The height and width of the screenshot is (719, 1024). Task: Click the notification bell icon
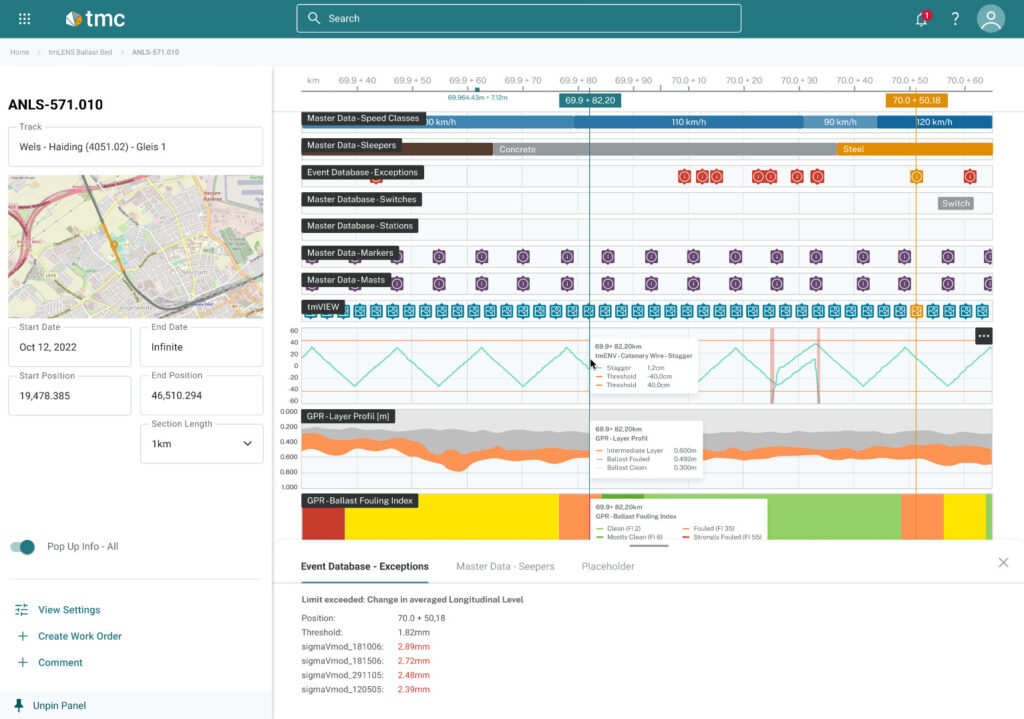coord(920,18)
